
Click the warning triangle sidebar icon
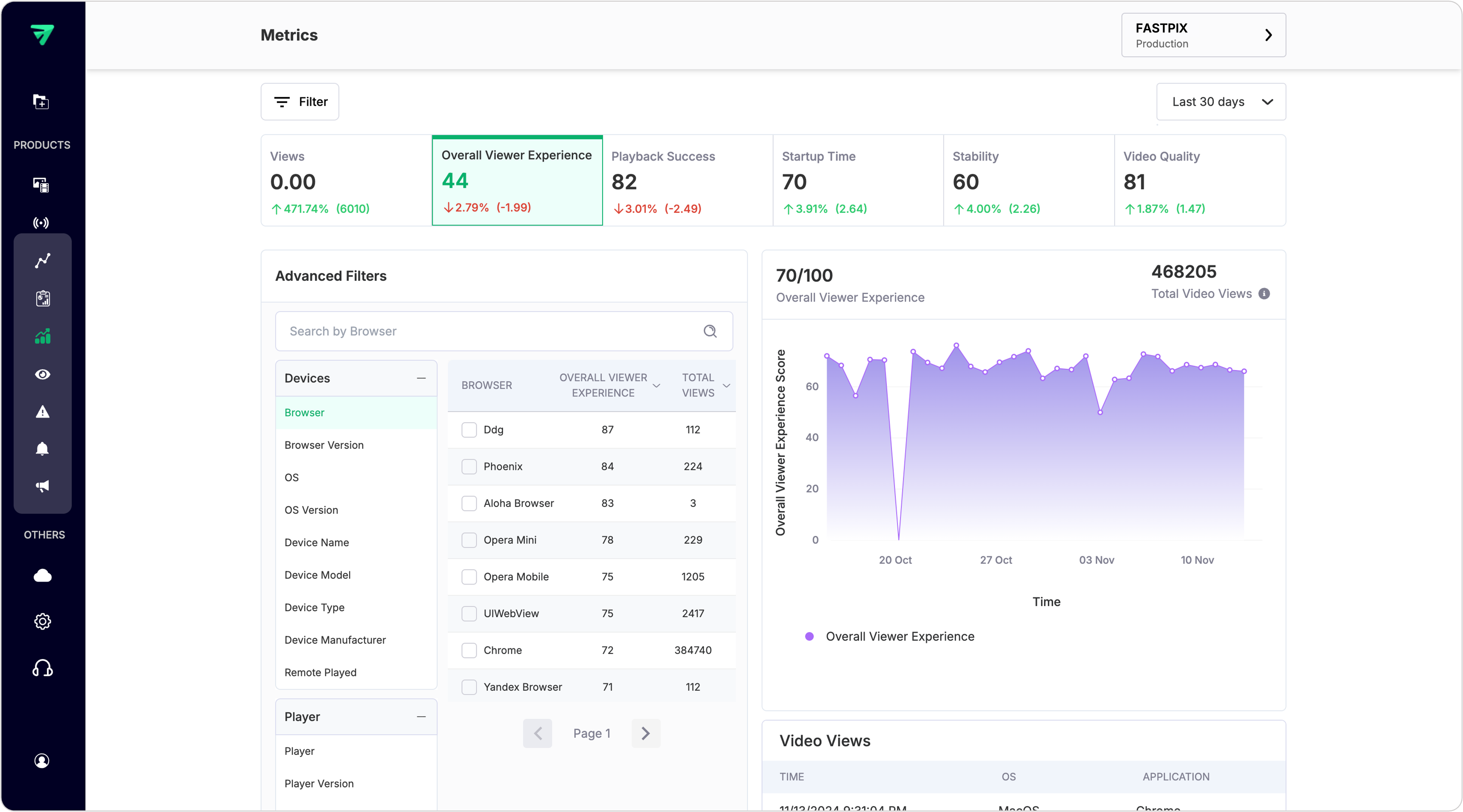click(x=42, y=412)
